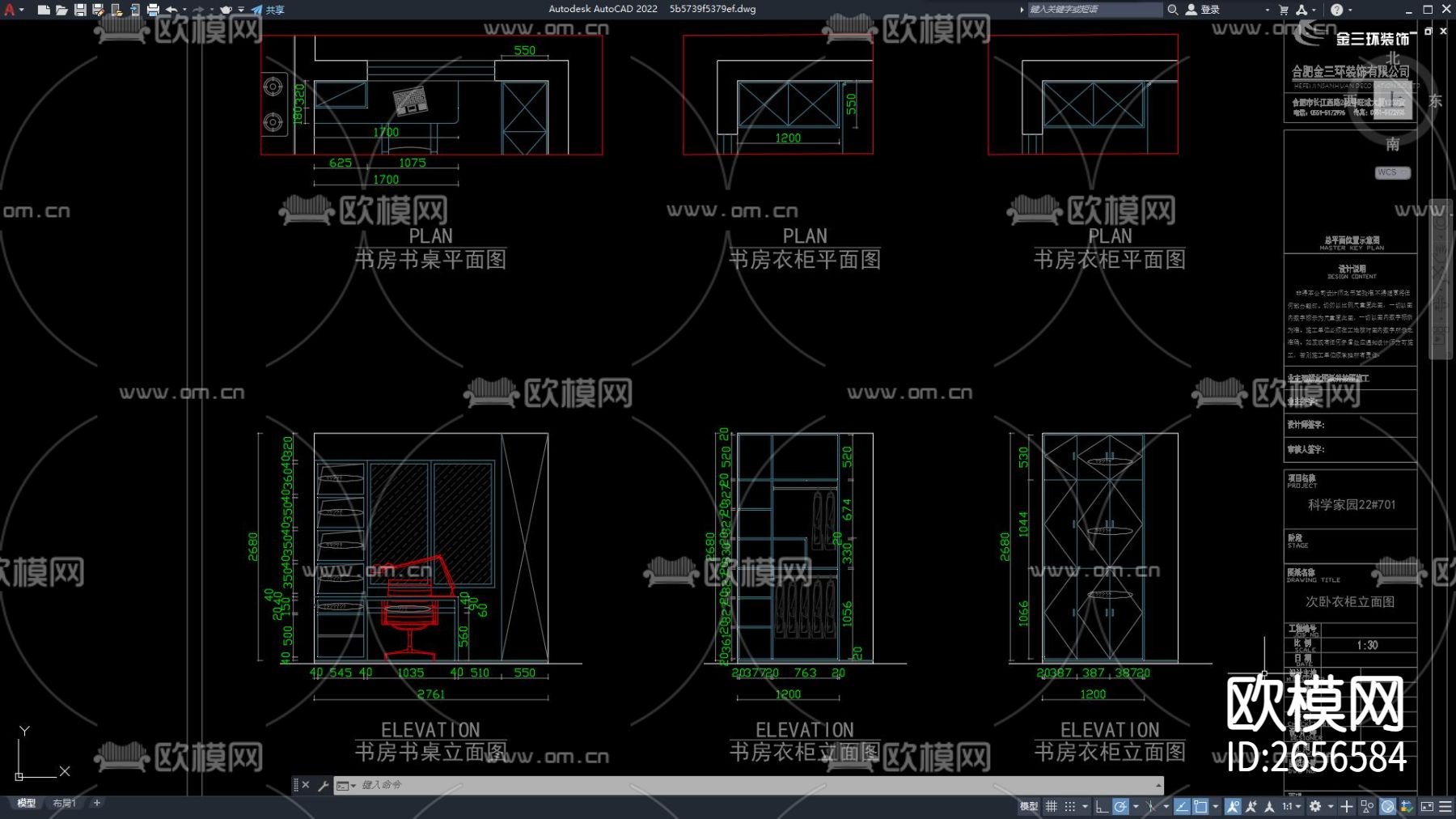Toggle isometric drafting in status bar
The image size is (1456, 819).
[1151, 806]
